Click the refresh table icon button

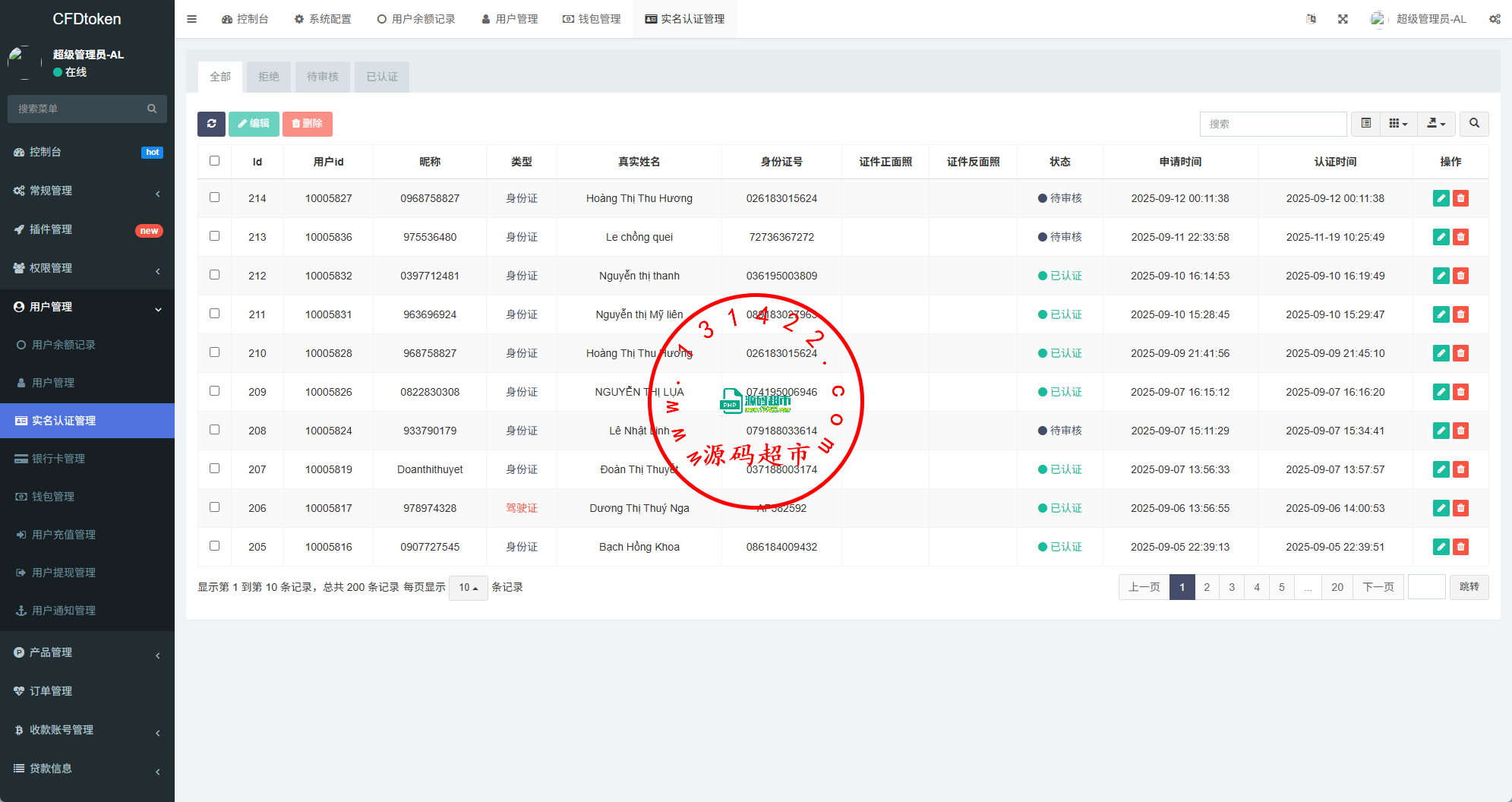click(211, 124)
